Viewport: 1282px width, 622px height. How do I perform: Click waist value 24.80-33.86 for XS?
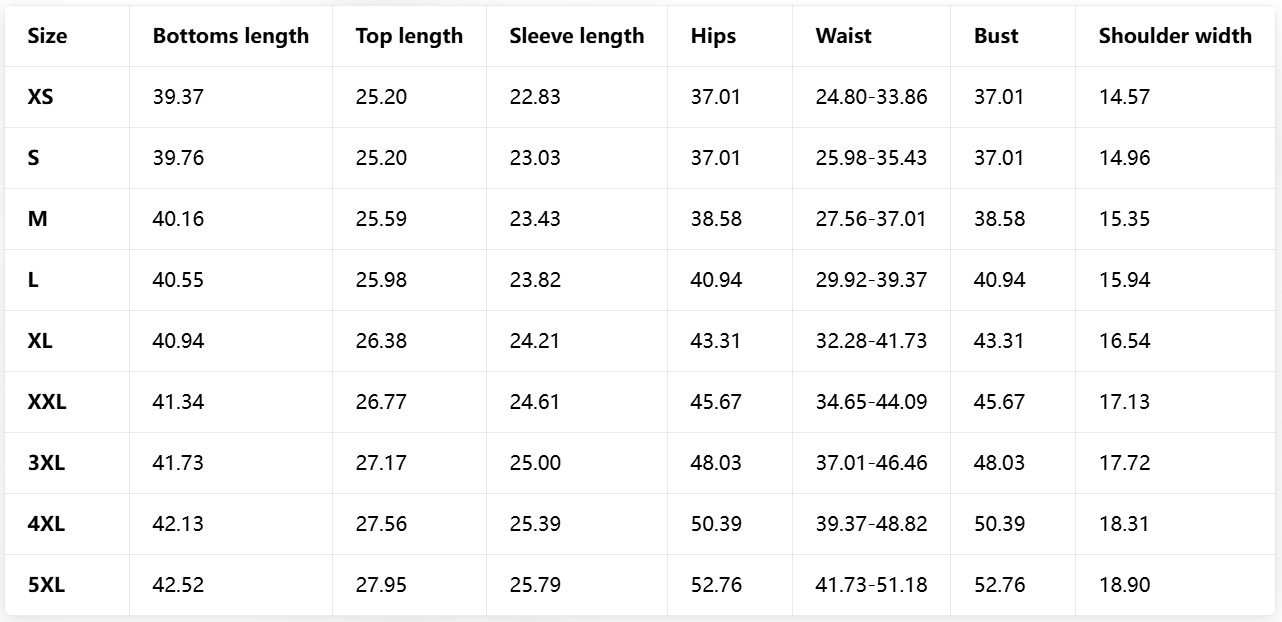(871, 97)
